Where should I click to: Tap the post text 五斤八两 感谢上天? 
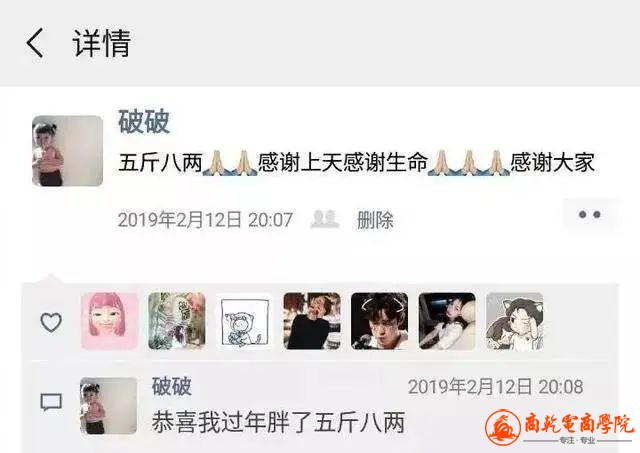356,163
